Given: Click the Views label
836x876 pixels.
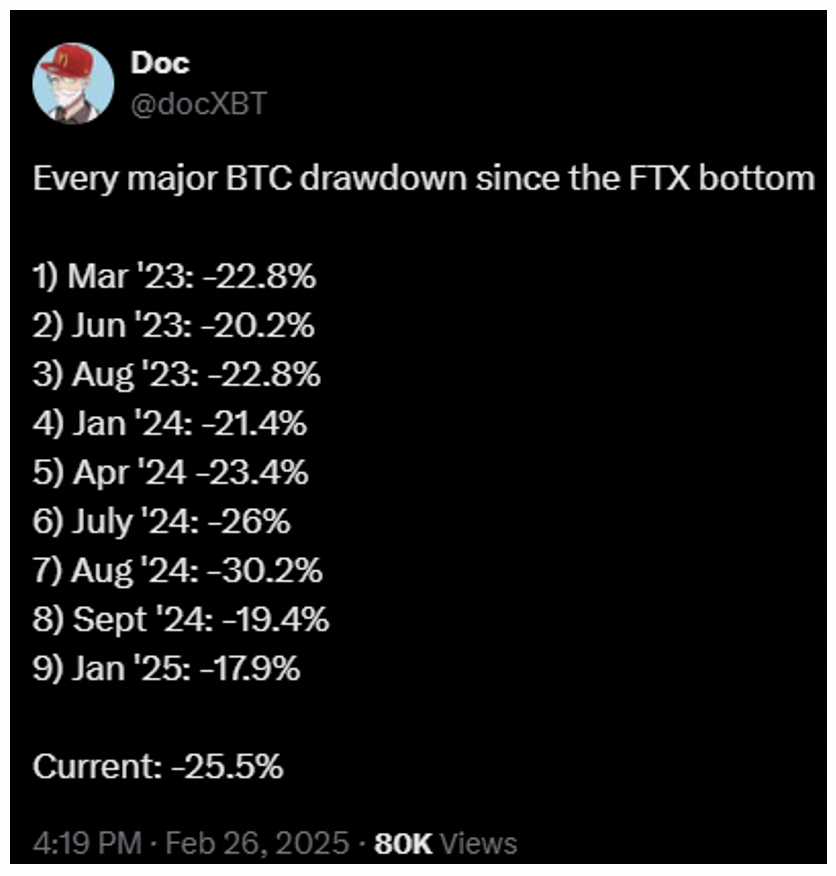Looking at the screenshot, I should click(478, 844).
